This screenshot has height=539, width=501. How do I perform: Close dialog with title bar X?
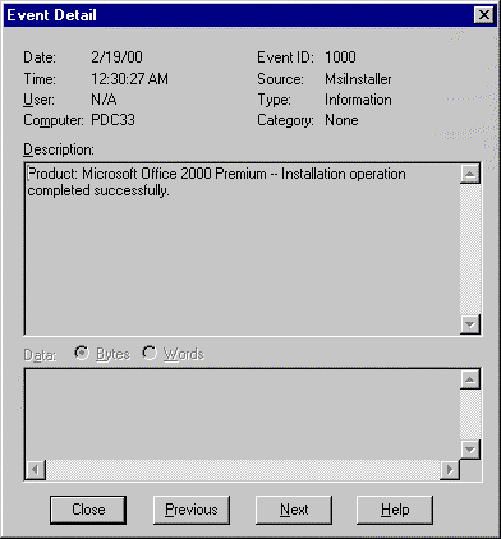484,15
